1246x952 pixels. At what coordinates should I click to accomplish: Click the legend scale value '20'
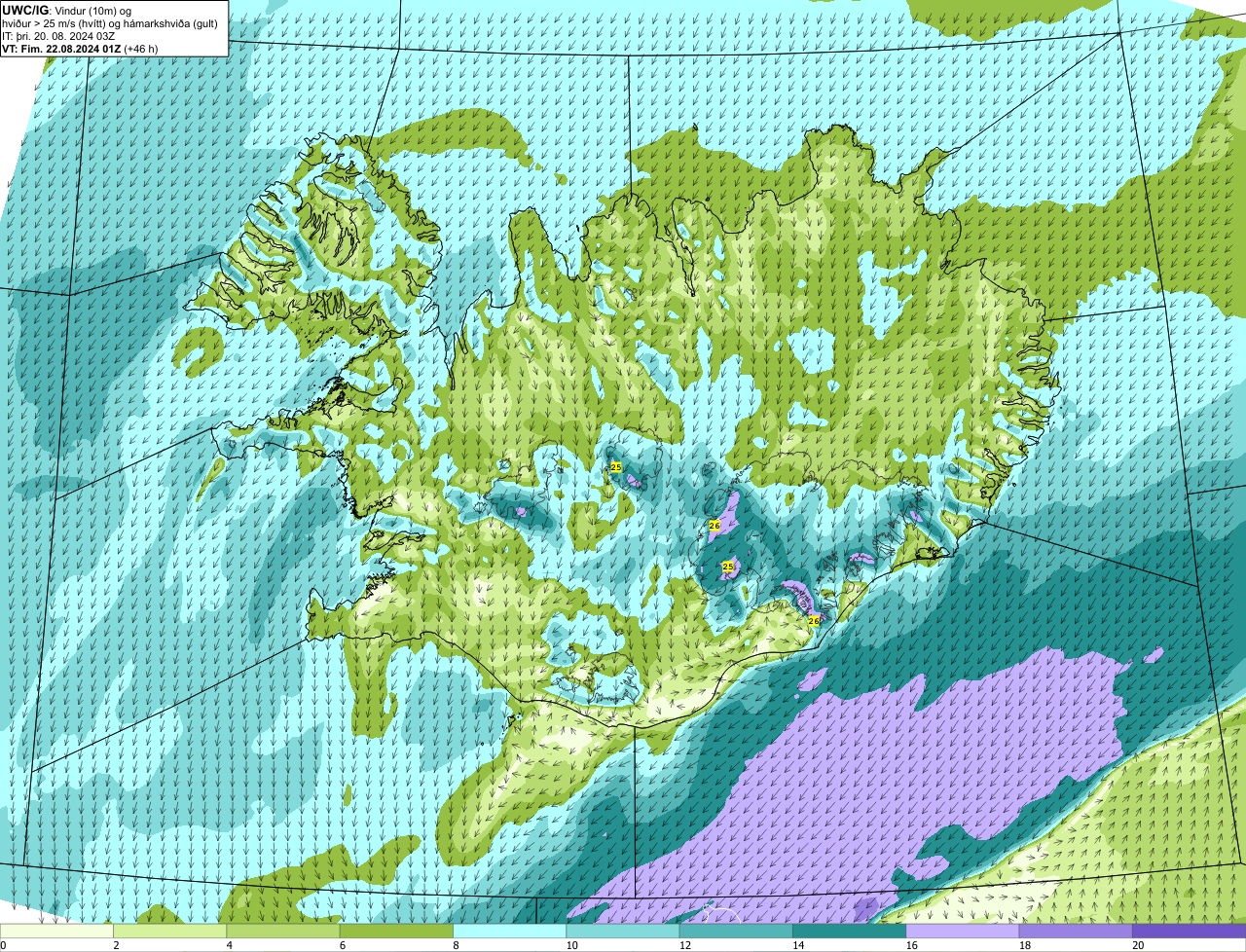tap(1137, 945)
